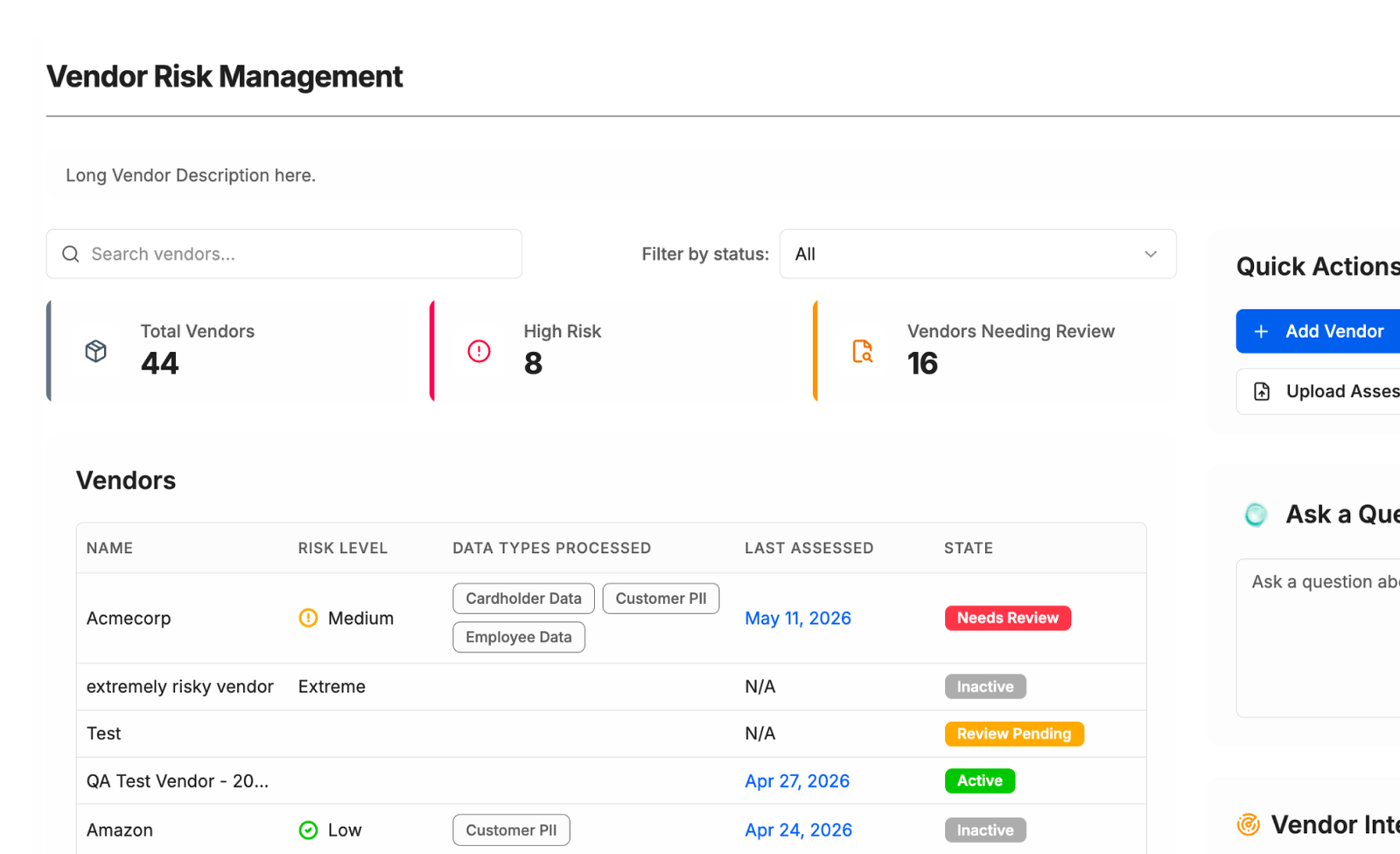Click N/A in extremely risky vendor row

tap(760, 687)
